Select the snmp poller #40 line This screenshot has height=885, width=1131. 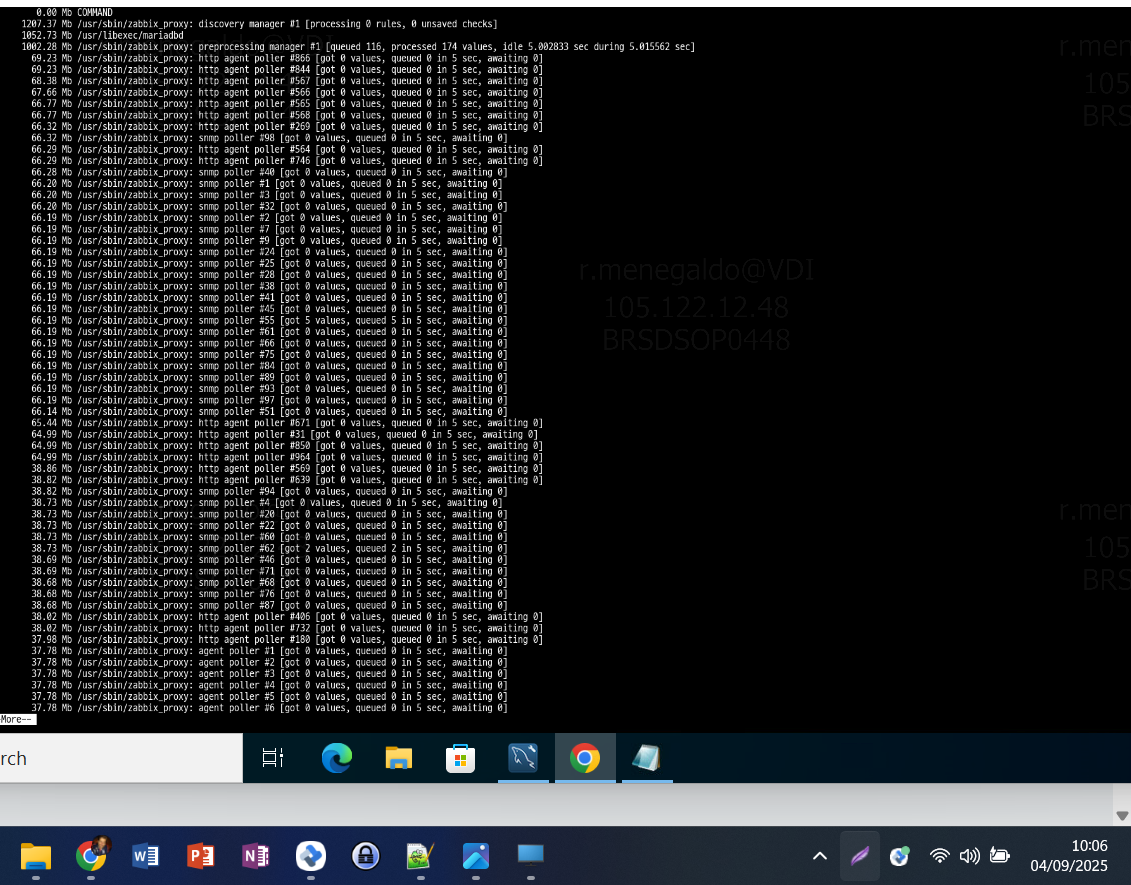269,172
